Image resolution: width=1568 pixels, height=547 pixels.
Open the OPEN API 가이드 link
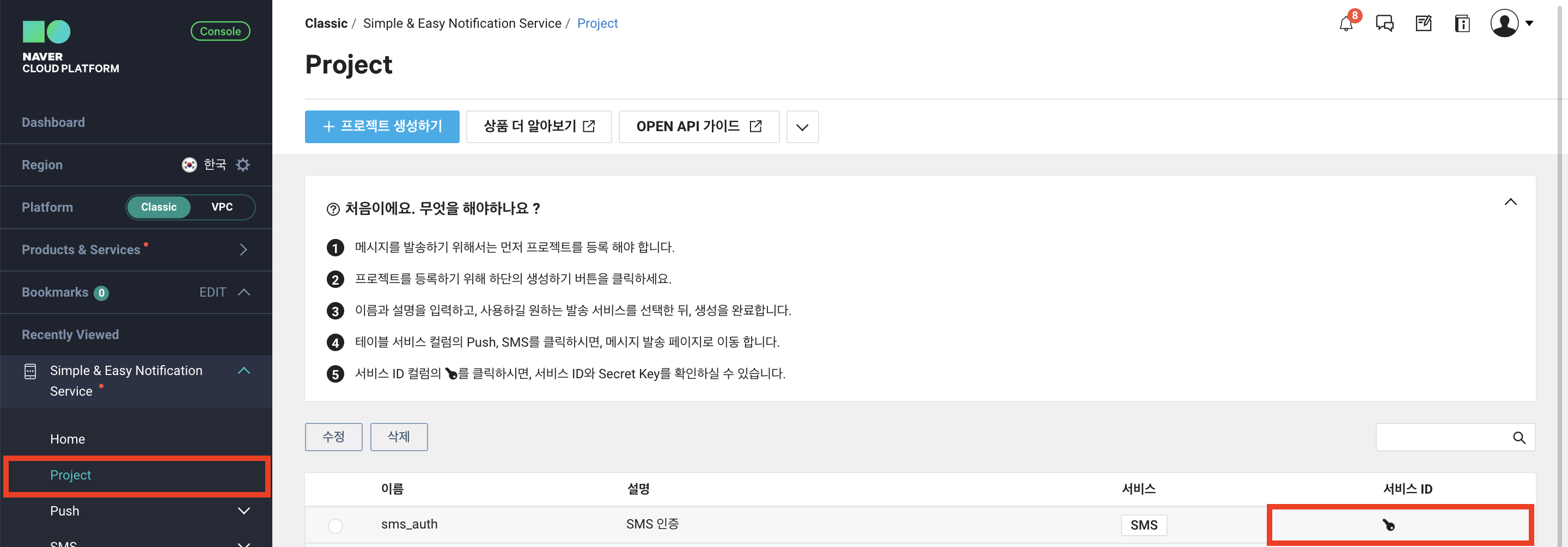(x=699, y=127)
